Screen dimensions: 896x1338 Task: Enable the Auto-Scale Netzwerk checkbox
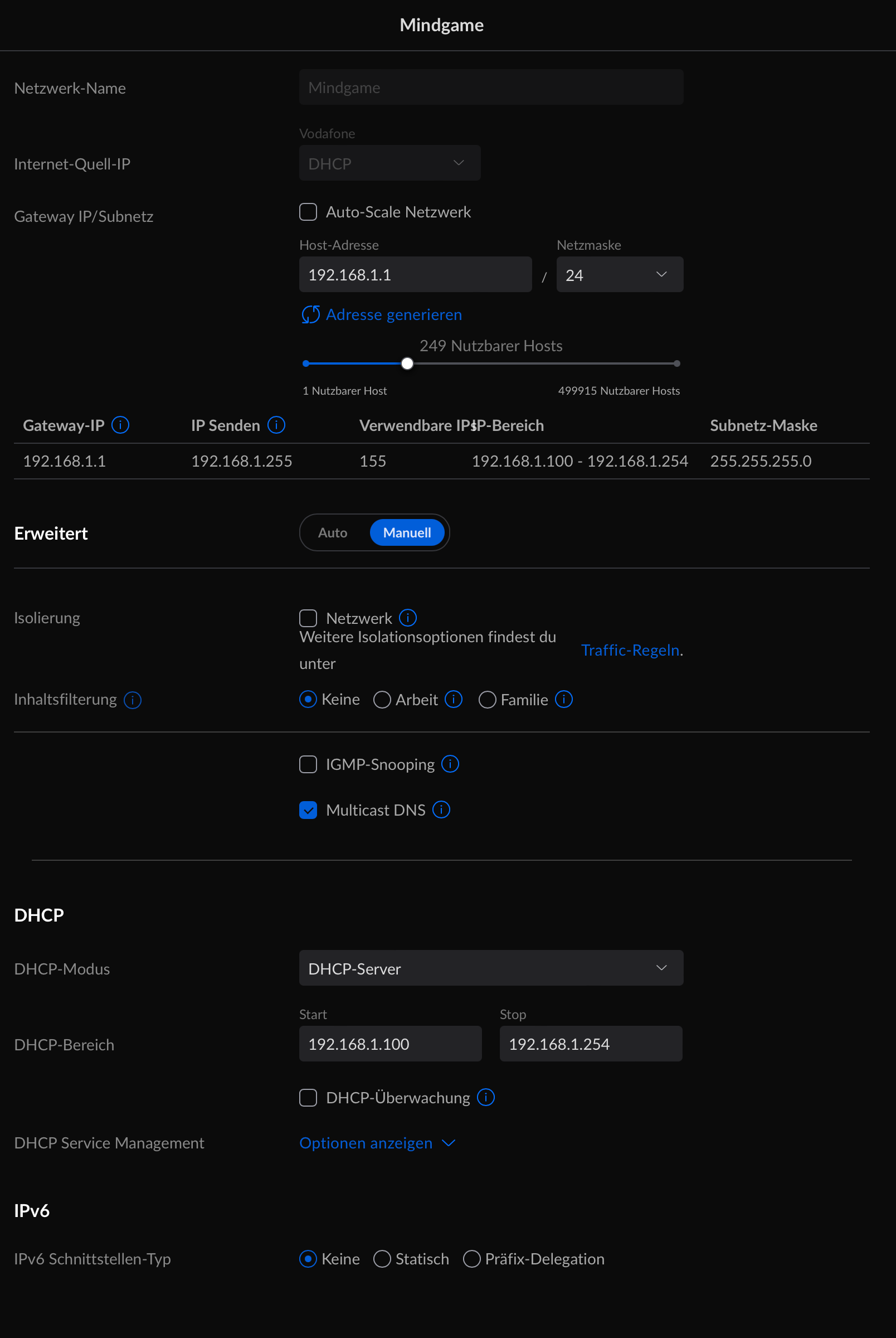309,212
